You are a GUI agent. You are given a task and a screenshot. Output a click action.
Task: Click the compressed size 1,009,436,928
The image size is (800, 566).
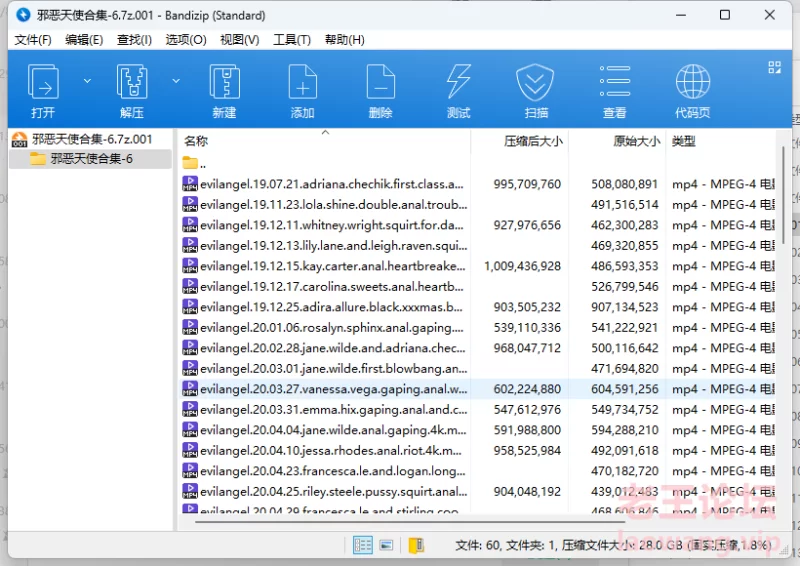click(522, 266)
